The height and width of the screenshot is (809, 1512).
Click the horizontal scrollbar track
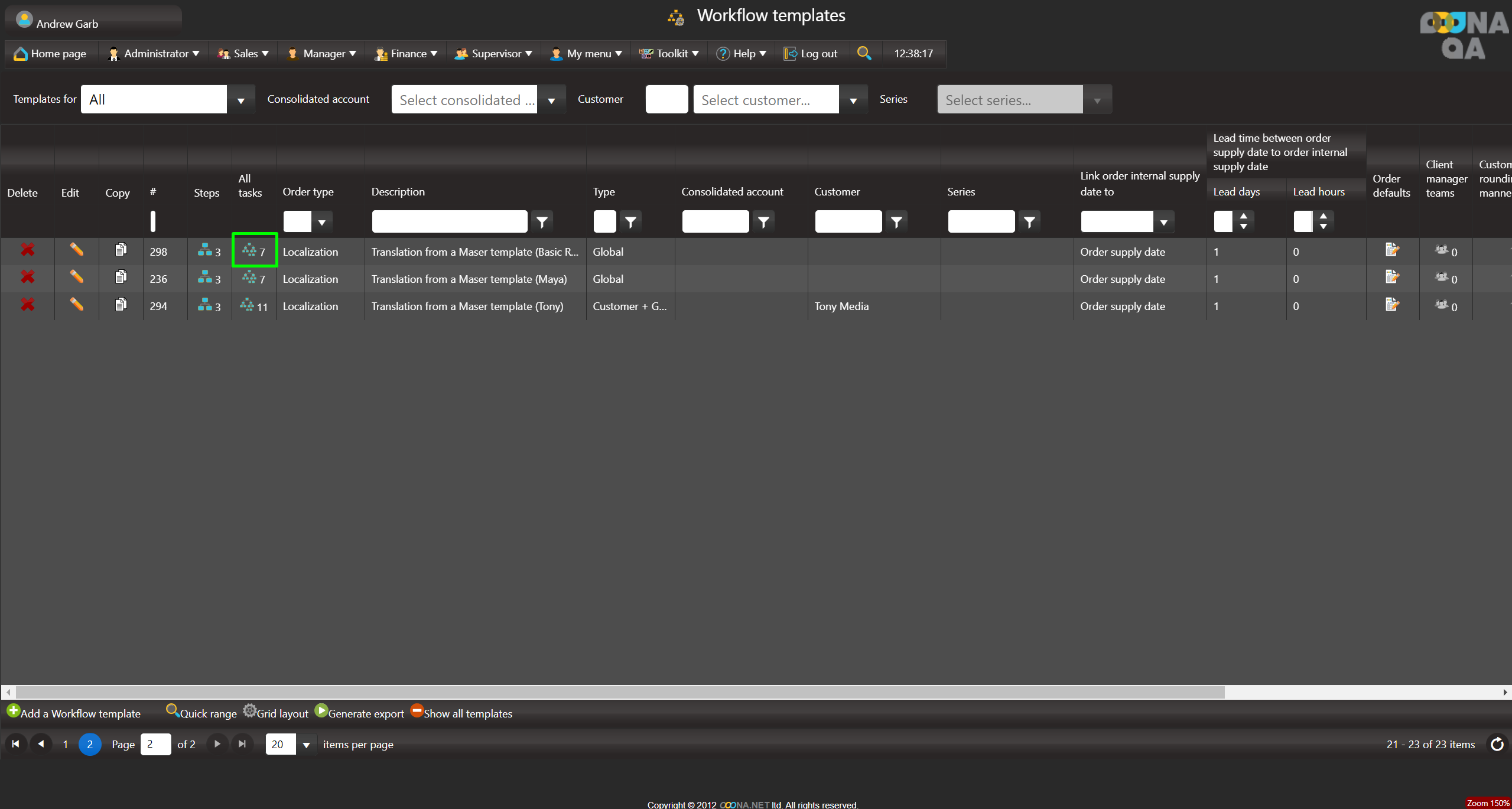pyautogui.click(x=1359, y=692)
